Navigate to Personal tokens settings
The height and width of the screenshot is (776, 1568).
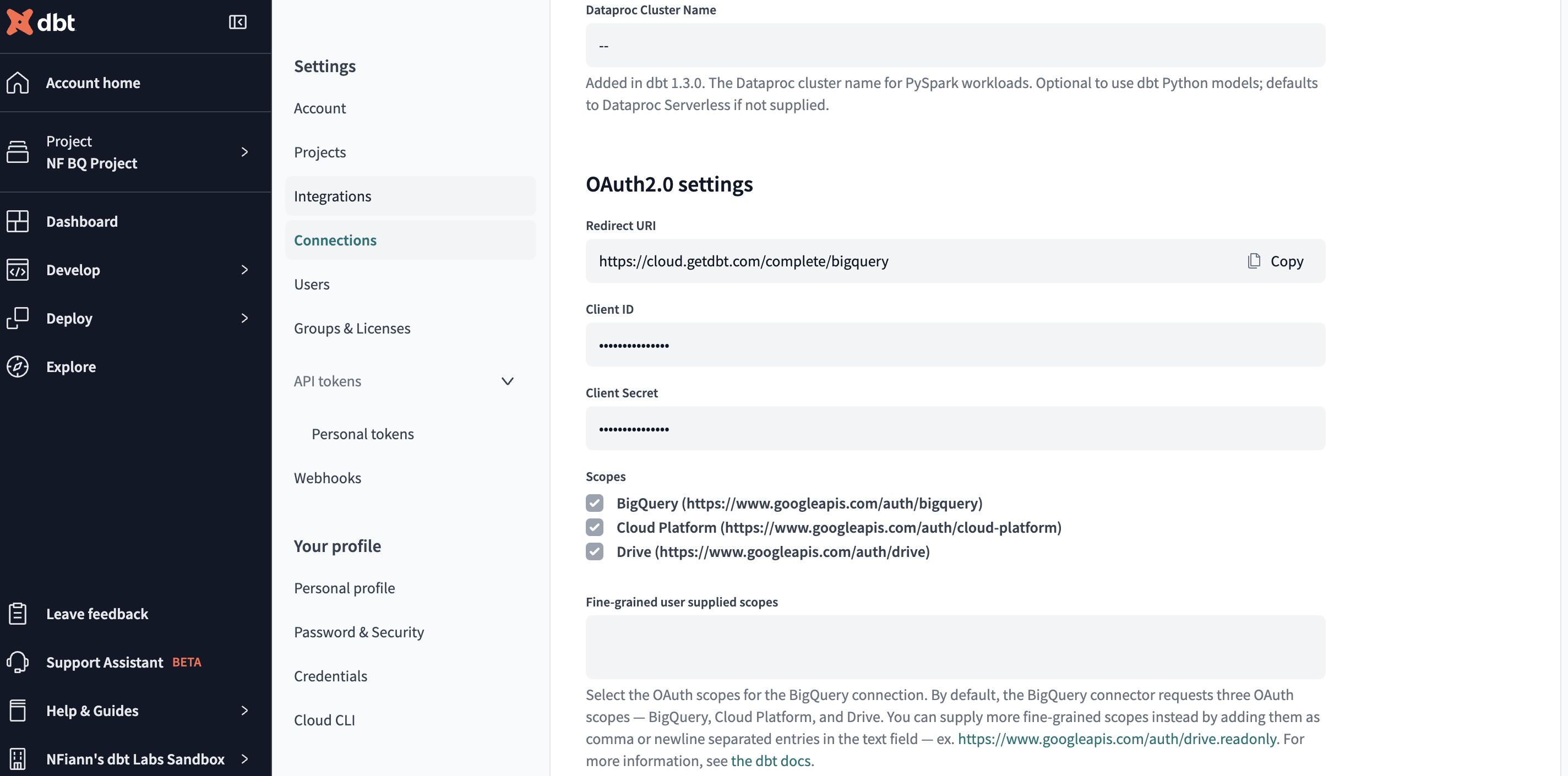362,433
